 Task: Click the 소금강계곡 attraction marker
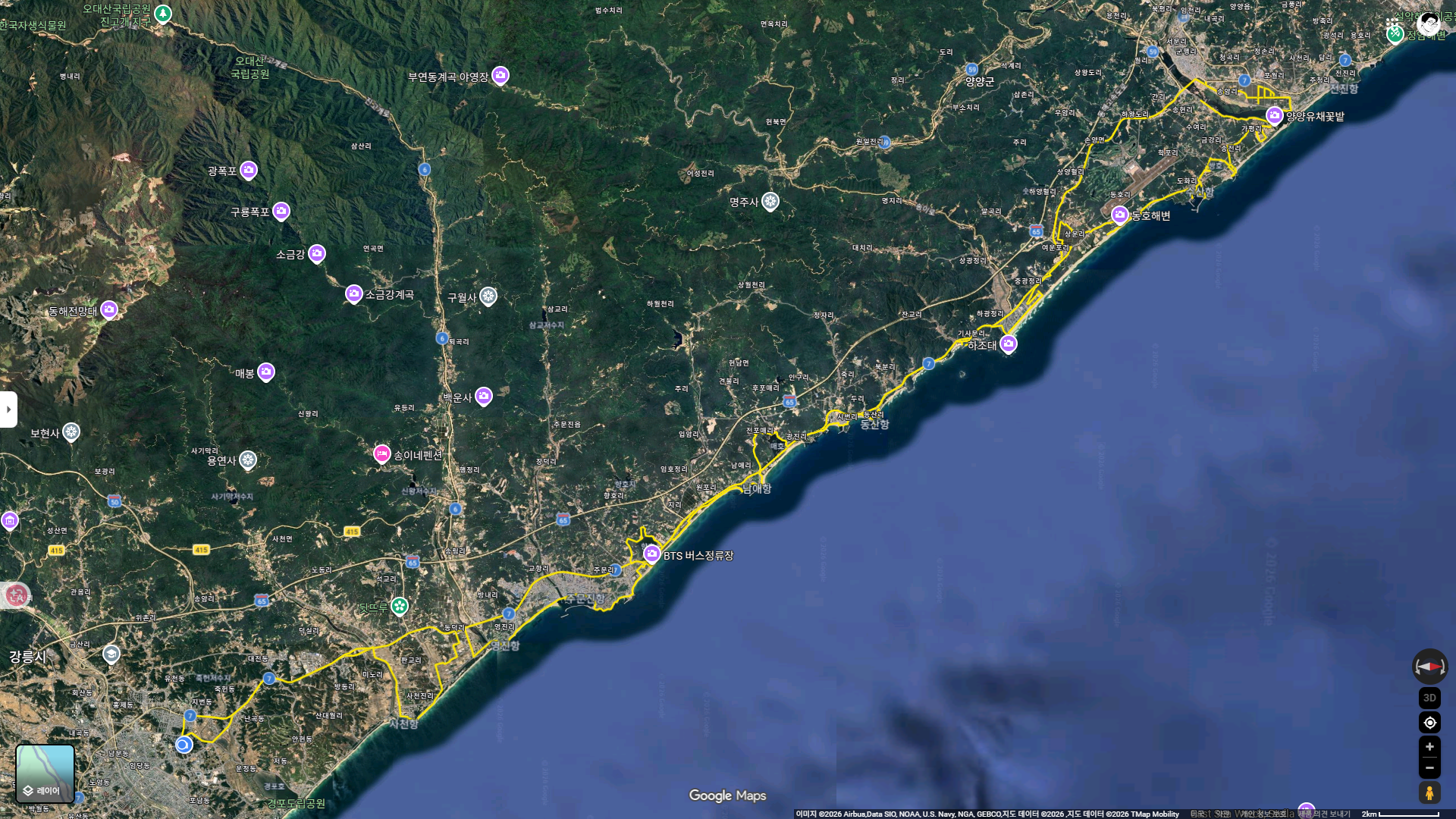(353, 293)
